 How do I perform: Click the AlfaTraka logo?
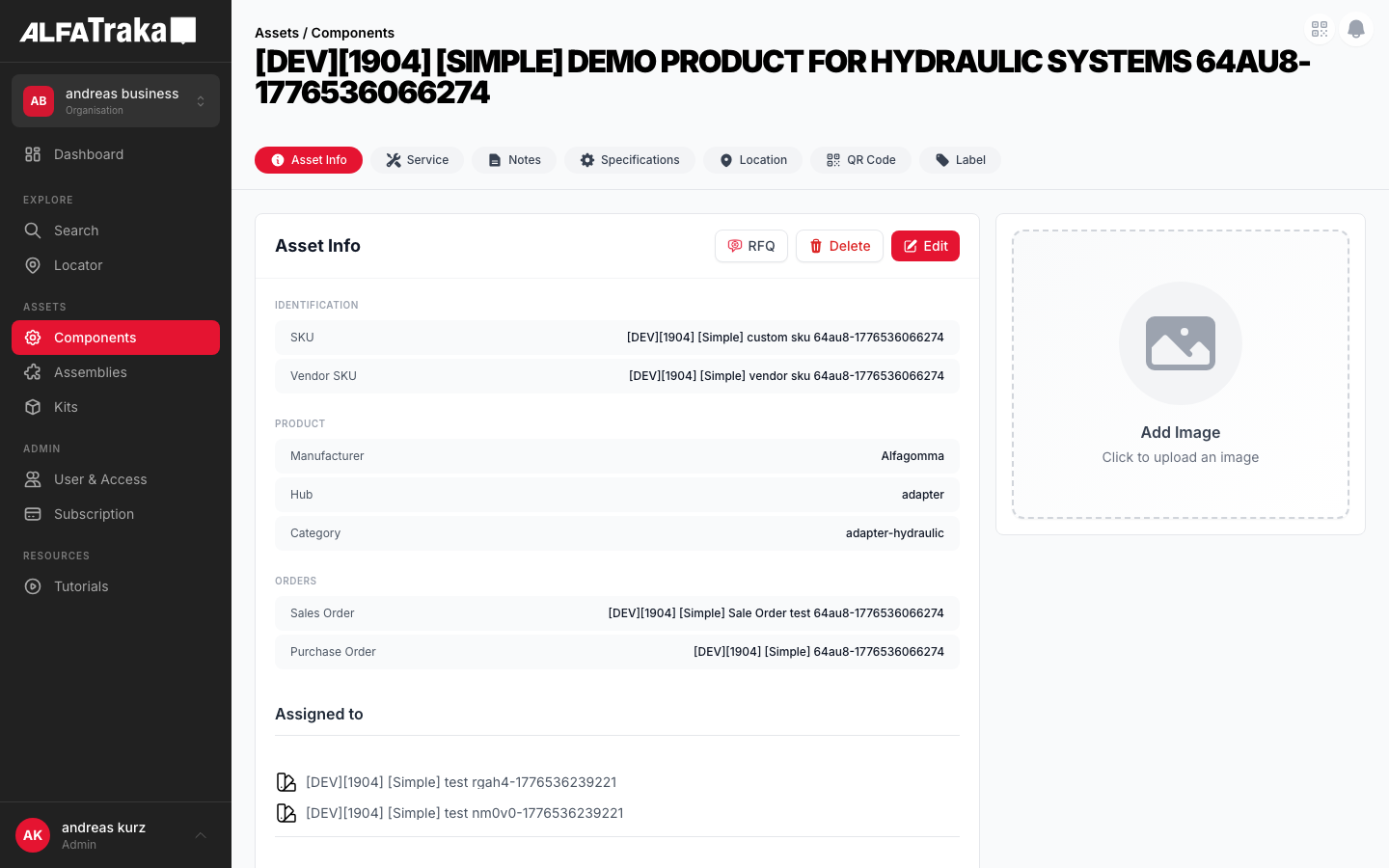(108, 31)
